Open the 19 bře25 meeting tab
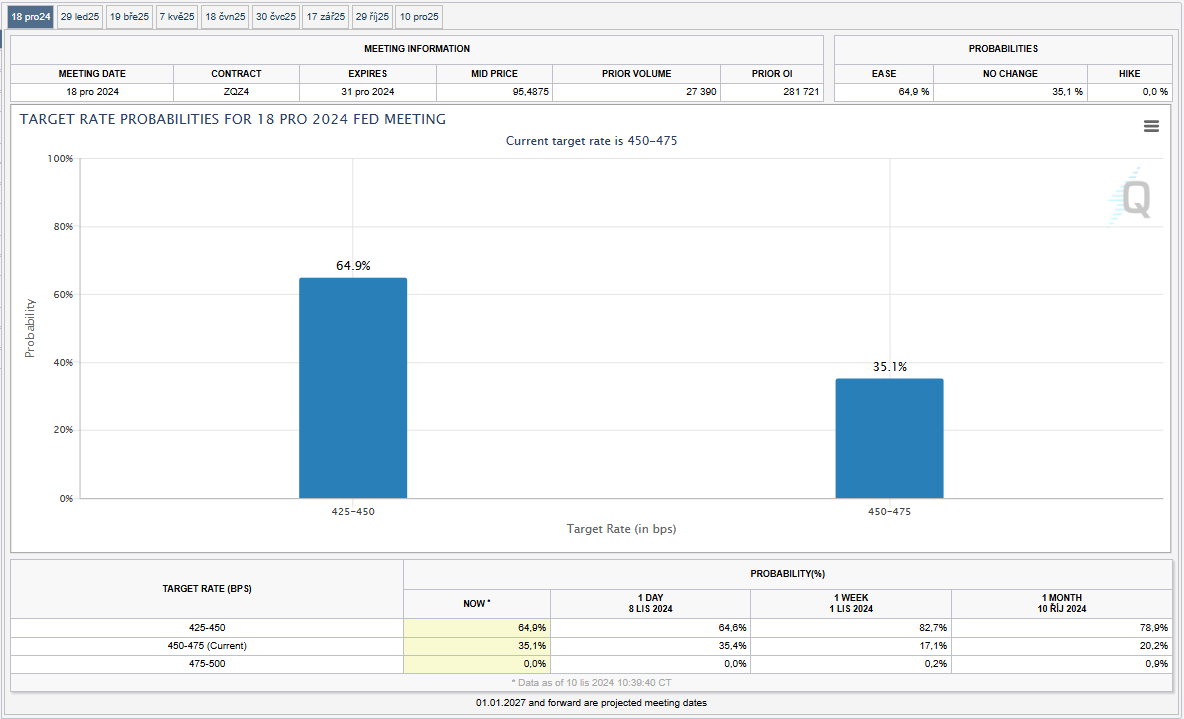This screenshot has width=1184, height=719. (x=130, y=17)
